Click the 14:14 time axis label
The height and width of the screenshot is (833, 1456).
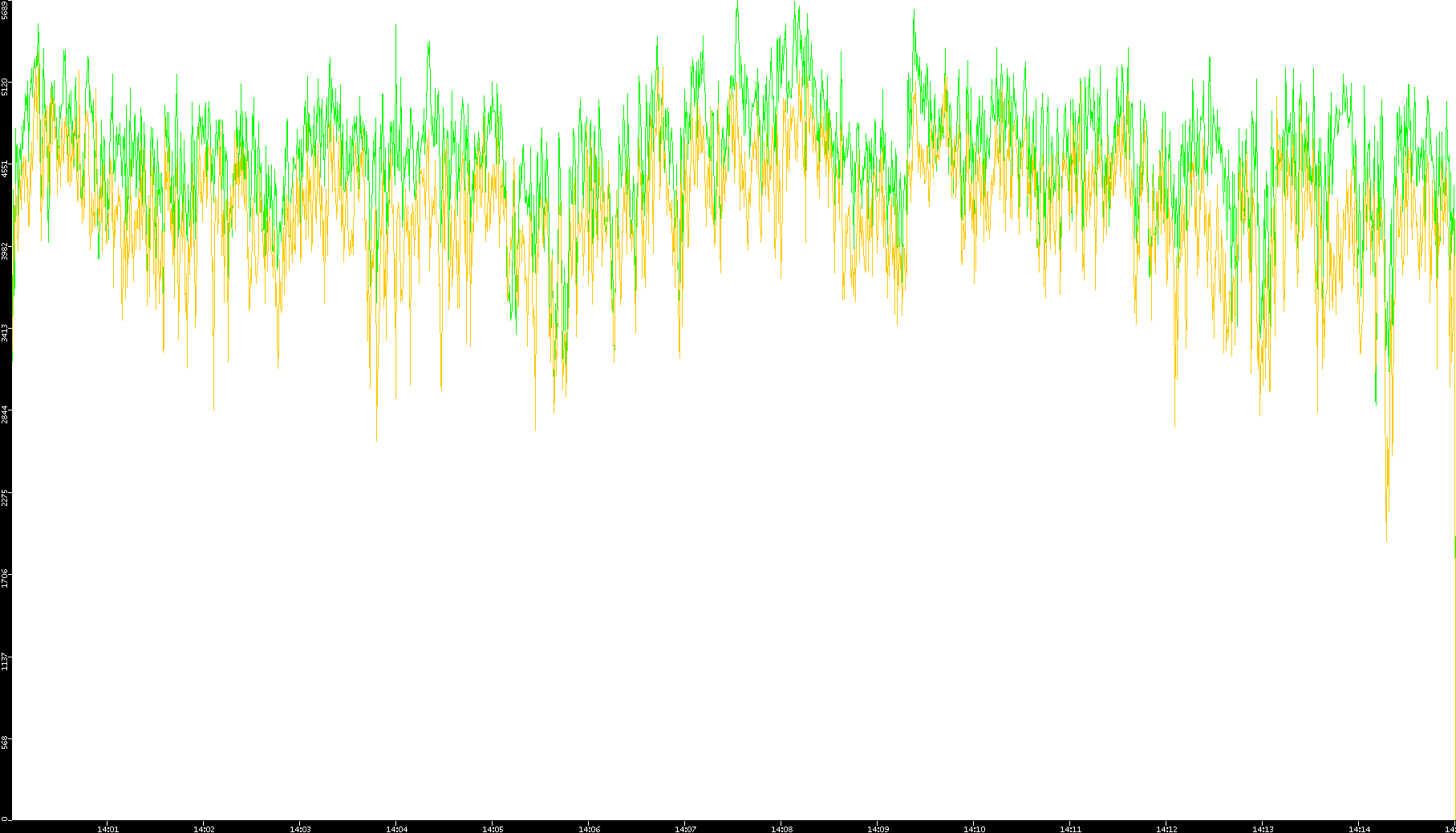coord(1359,829)
